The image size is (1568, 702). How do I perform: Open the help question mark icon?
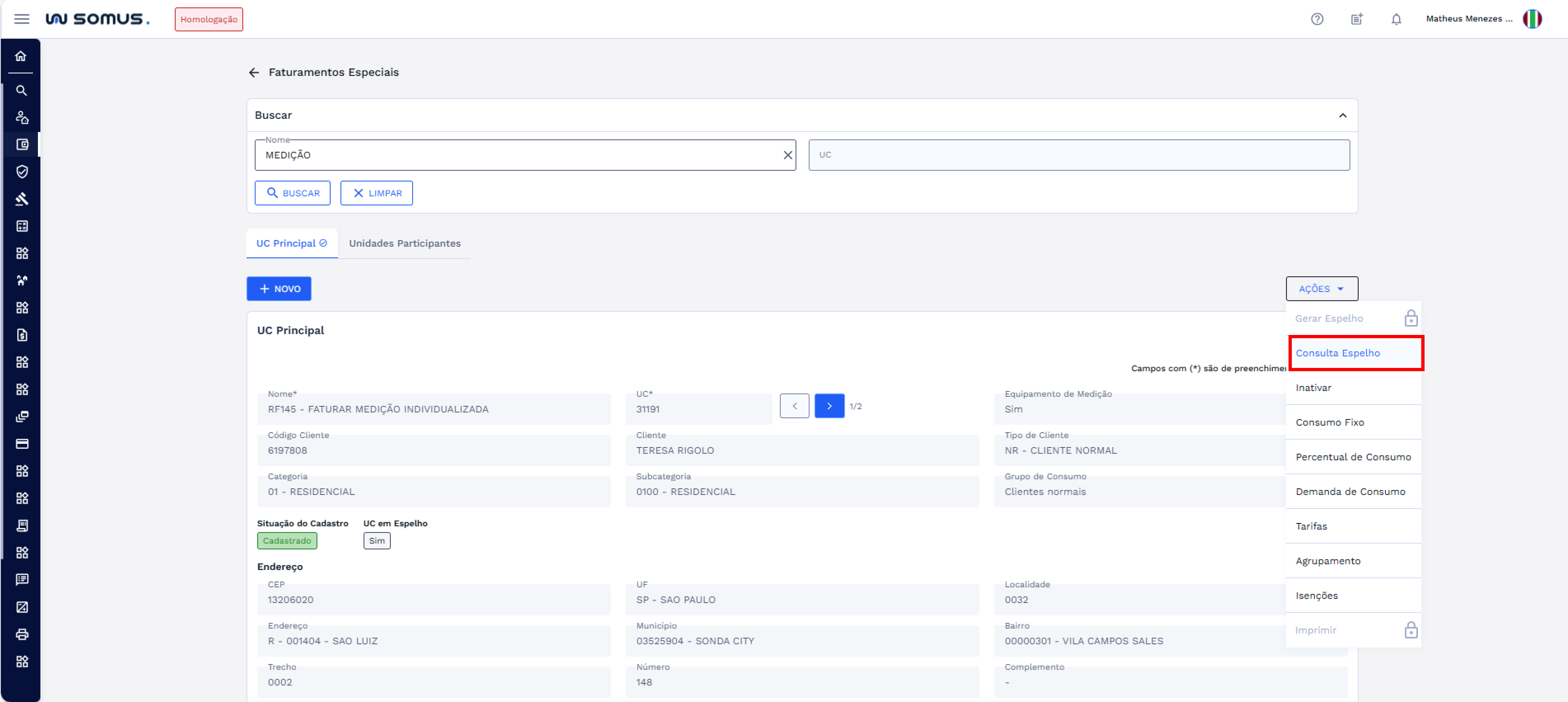(x=1317, y=19)
